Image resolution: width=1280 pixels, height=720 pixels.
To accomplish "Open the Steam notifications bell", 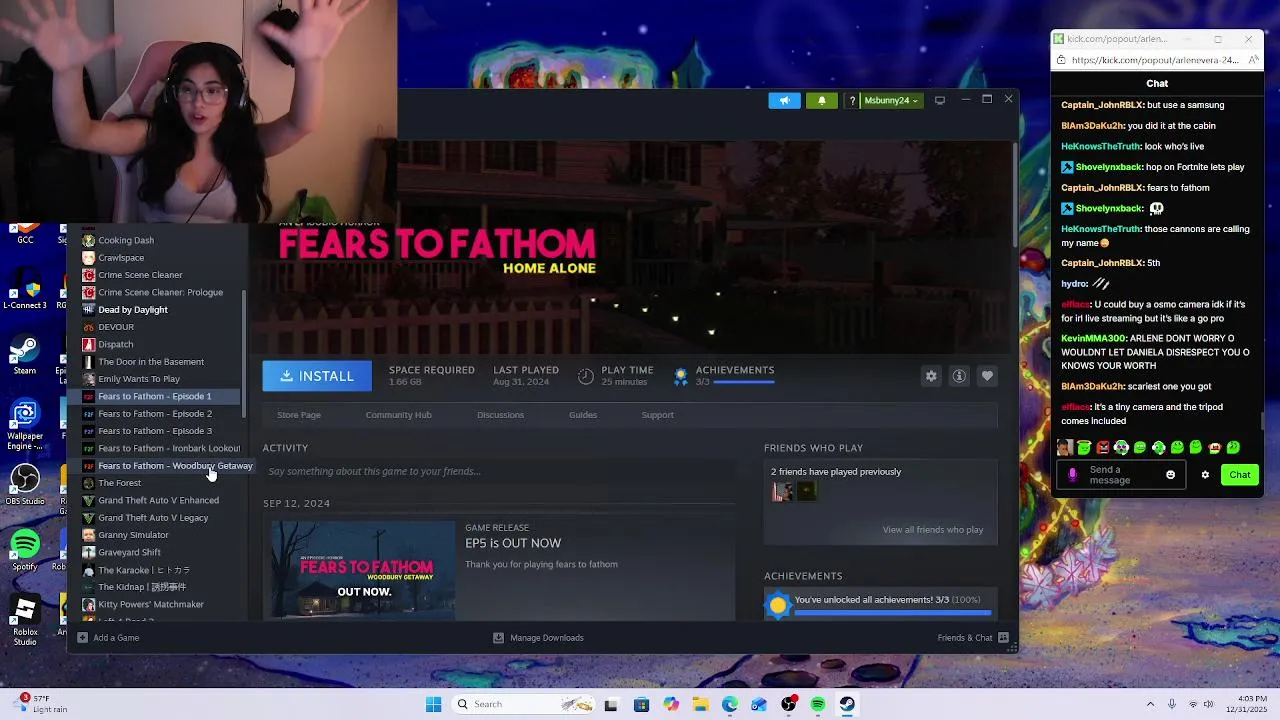I will point(822,100).
